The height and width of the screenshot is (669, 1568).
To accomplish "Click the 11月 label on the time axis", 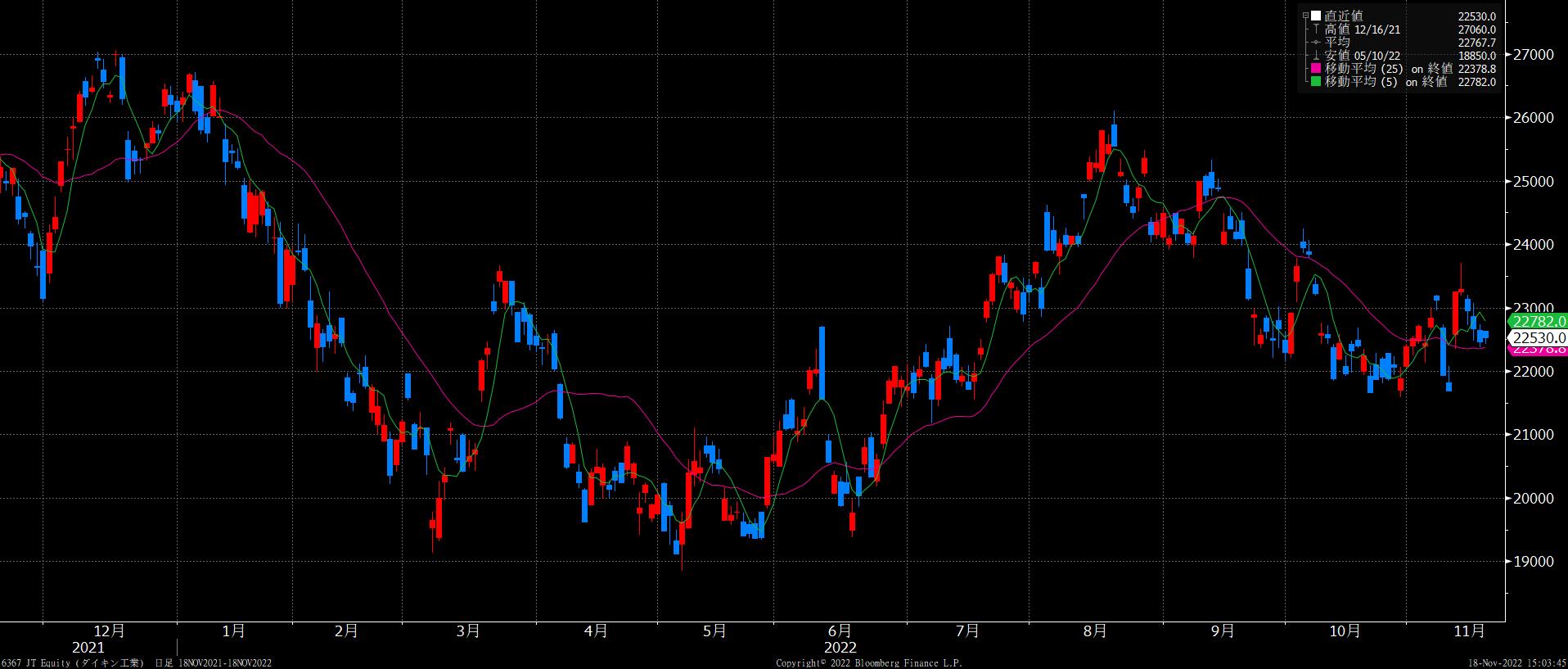I will click(x=1470, y=631).
